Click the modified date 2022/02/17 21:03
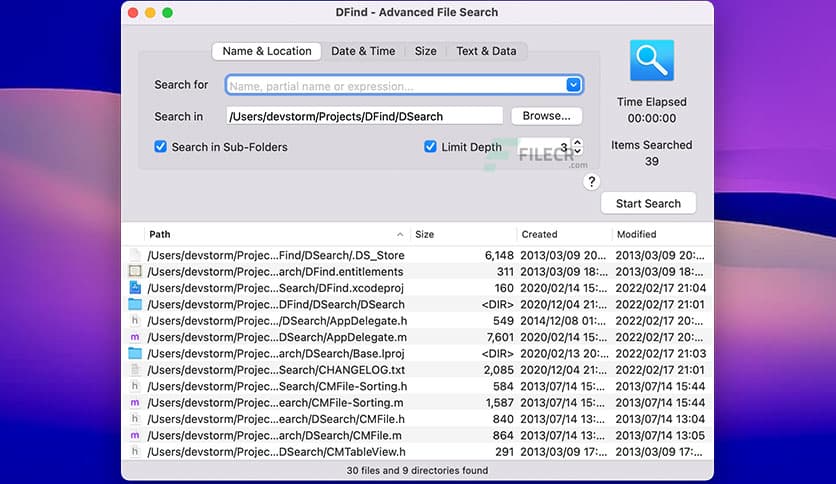This screenshot has width=836, height=484. [661, 353]
